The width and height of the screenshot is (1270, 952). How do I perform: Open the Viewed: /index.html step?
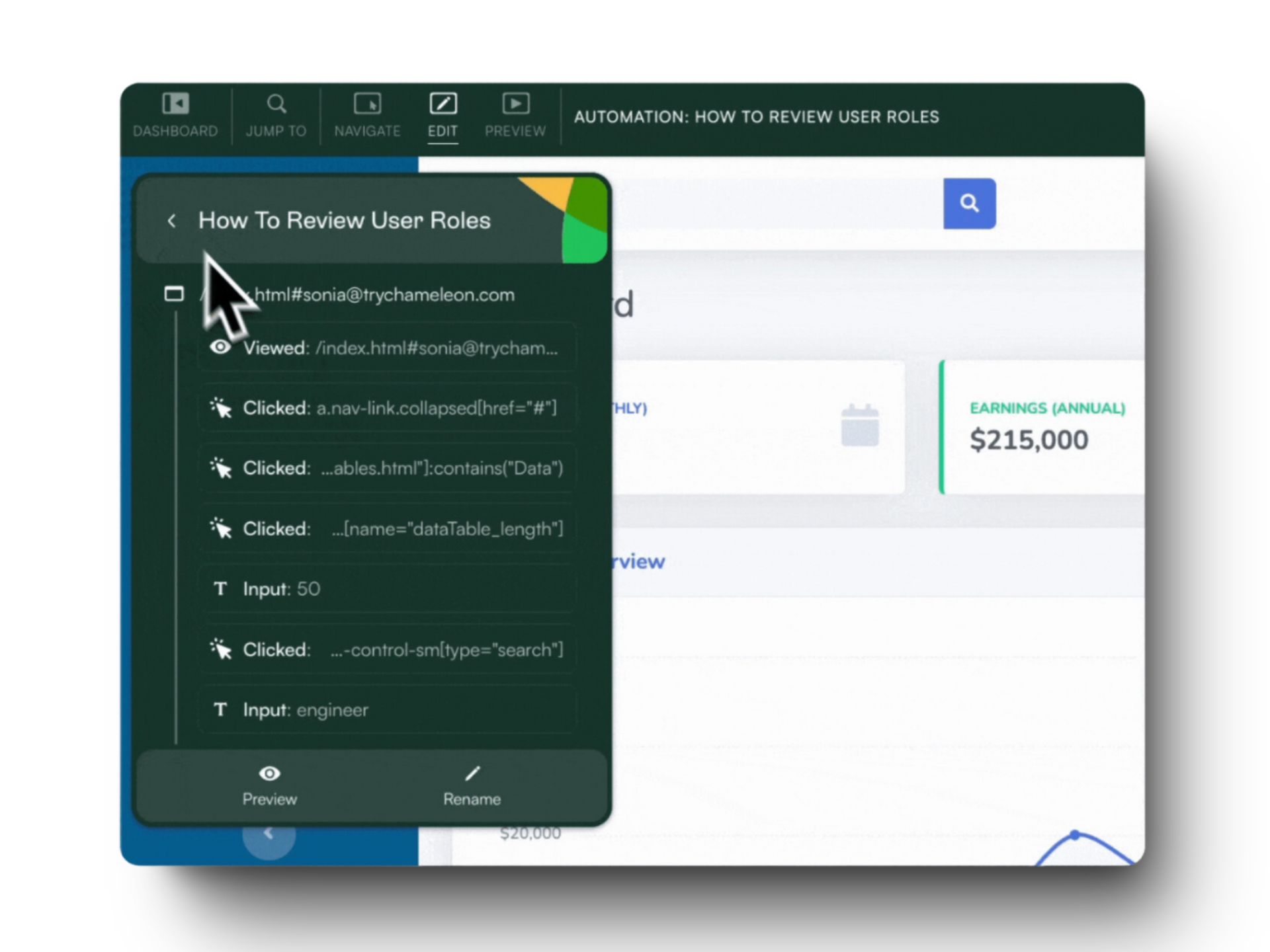tap(387, 348)
